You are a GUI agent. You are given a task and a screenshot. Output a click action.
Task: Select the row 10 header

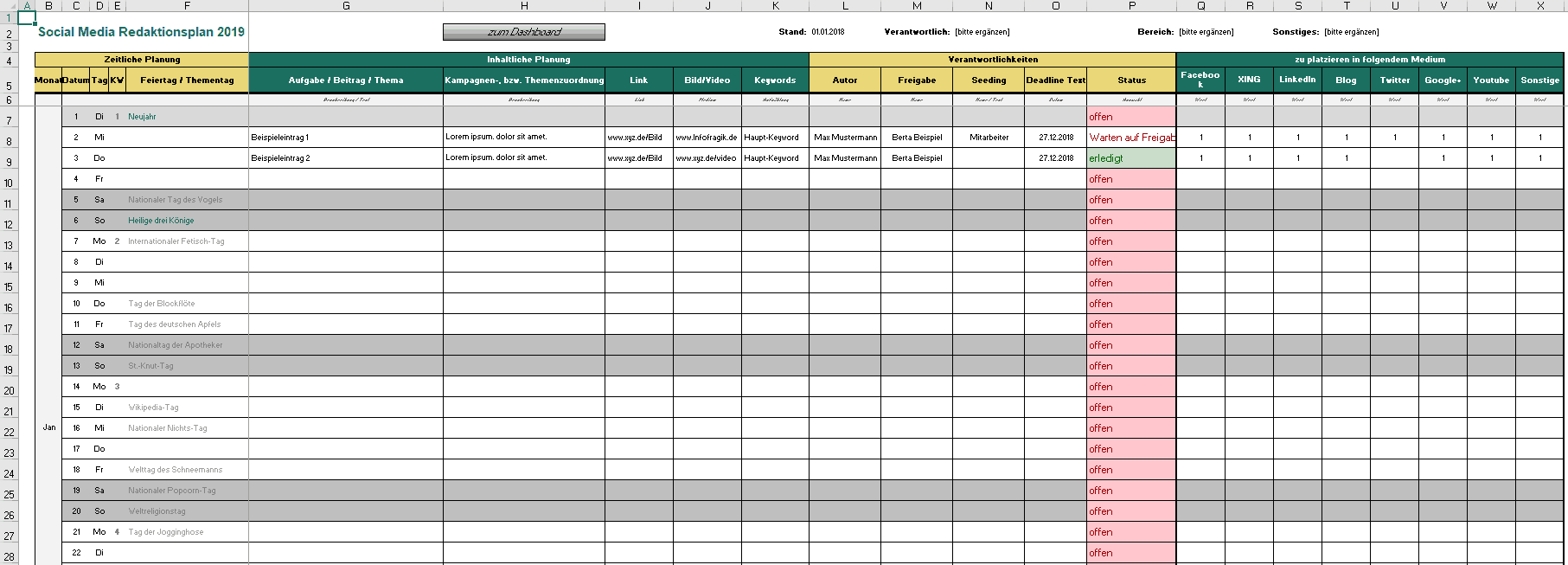click(9, 183)
